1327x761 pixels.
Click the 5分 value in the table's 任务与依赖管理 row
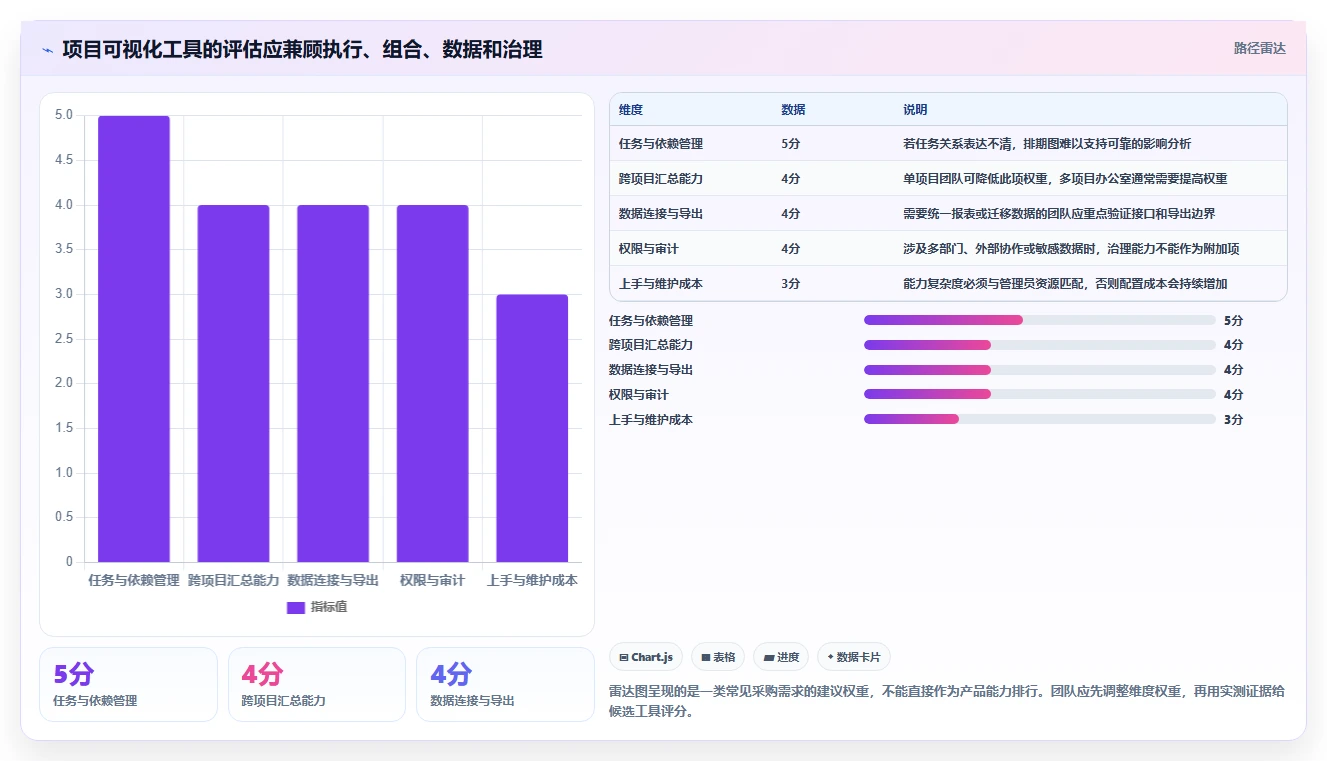[790, 144]
